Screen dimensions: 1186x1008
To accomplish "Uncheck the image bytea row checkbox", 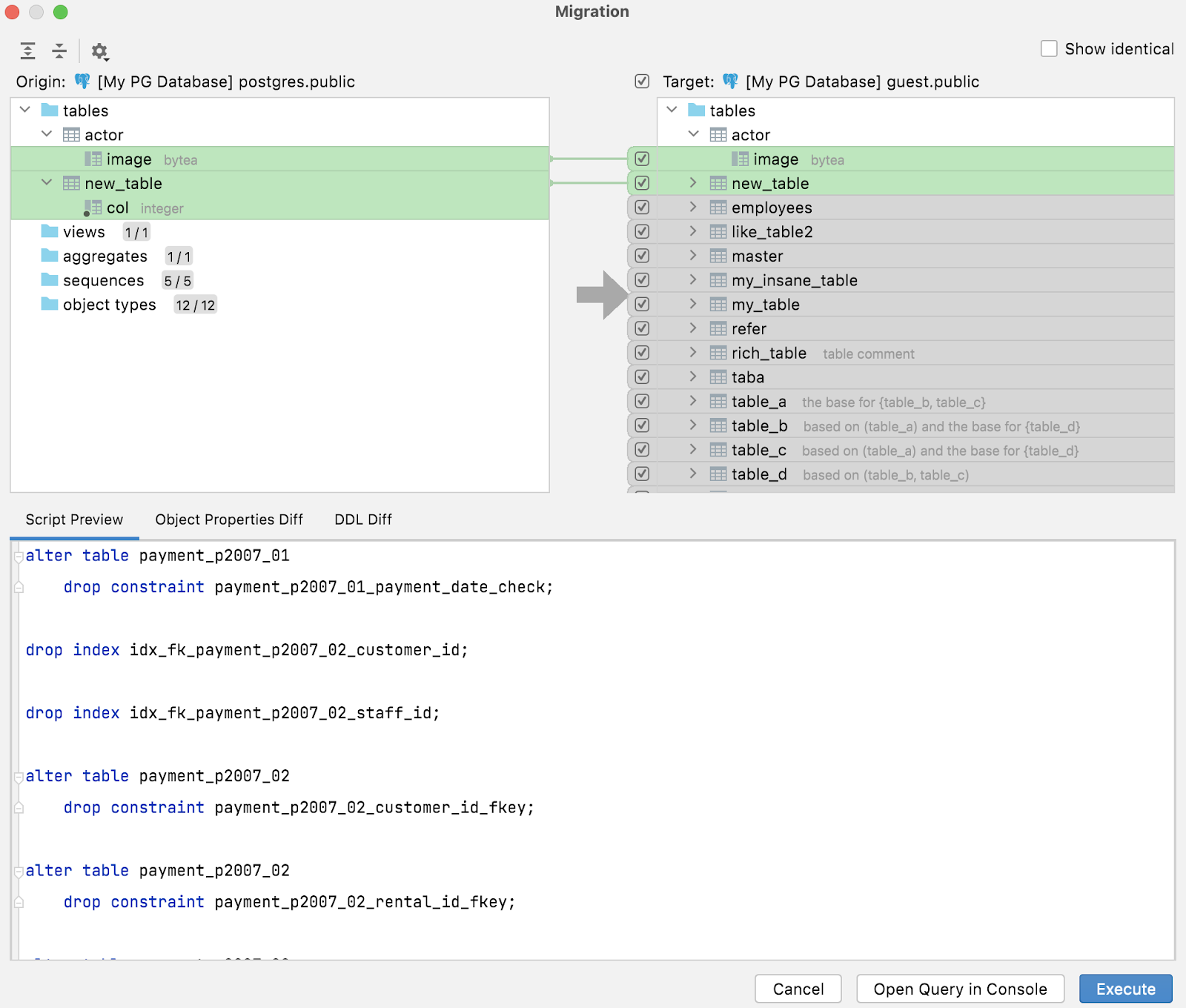I will pyautogui.click(x=642, y=159).
